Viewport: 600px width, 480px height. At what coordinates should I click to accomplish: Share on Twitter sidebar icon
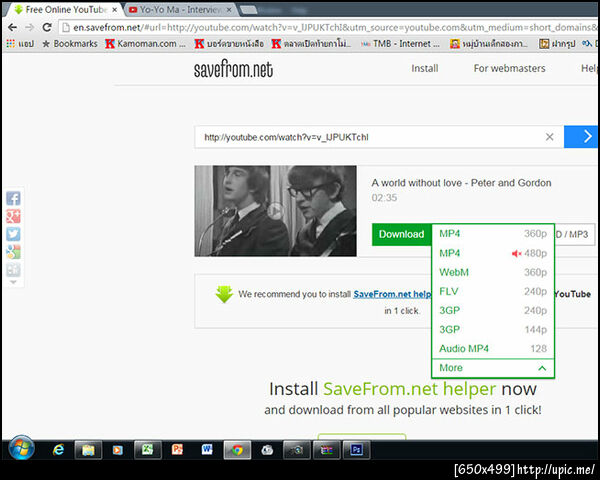tap(13, 234)
